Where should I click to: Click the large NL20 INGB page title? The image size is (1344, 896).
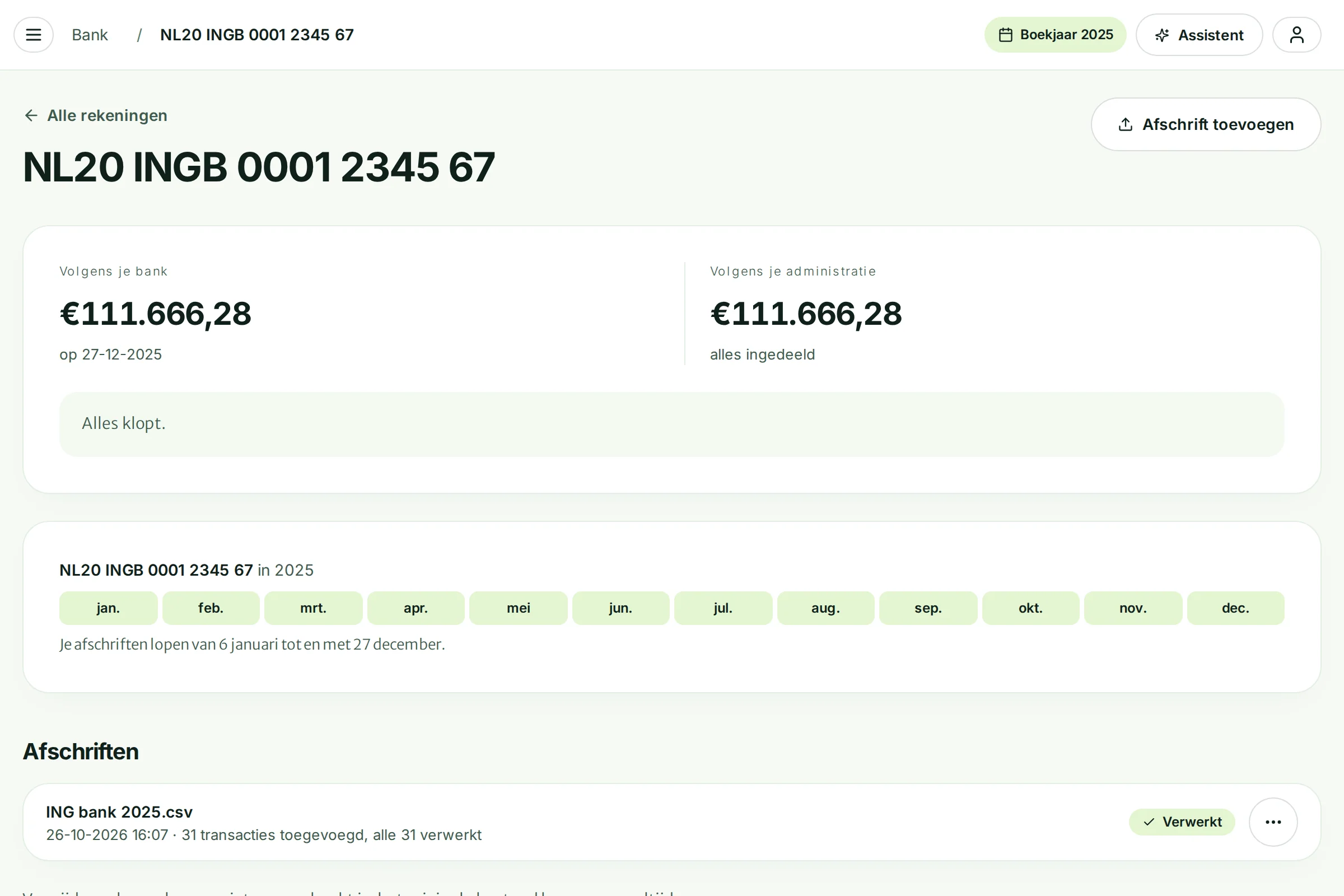coord(259,167)
